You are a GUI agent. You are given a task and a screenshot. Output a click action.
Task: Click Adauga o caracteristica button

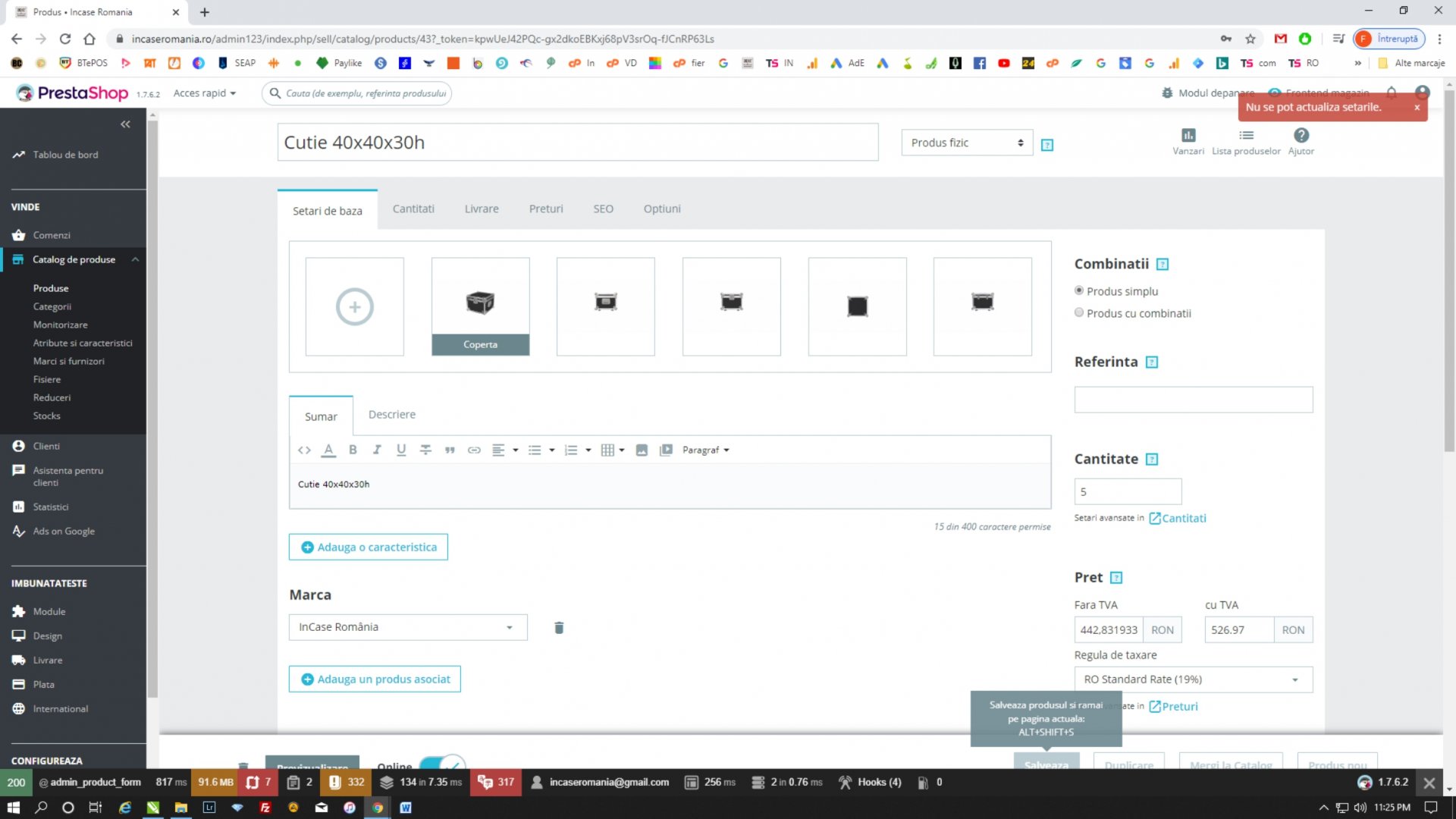click(x=369, y=547)
